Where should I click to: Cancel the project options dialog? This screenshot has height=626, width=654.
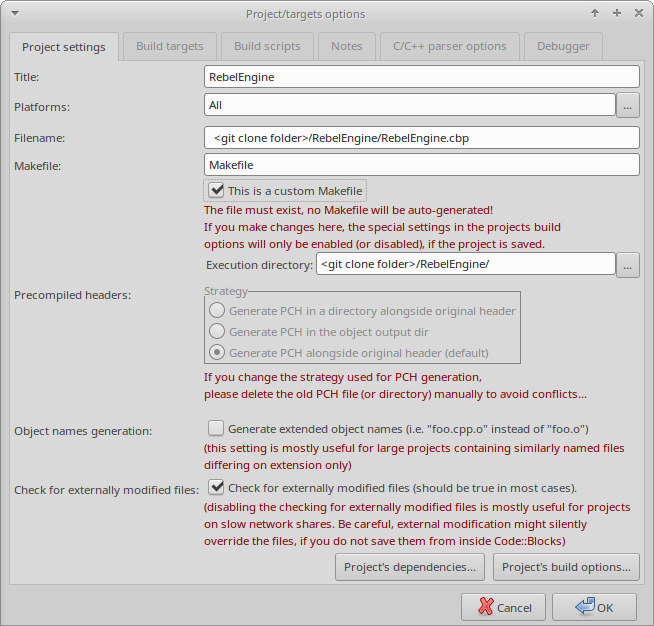click(x=503, y=607)
